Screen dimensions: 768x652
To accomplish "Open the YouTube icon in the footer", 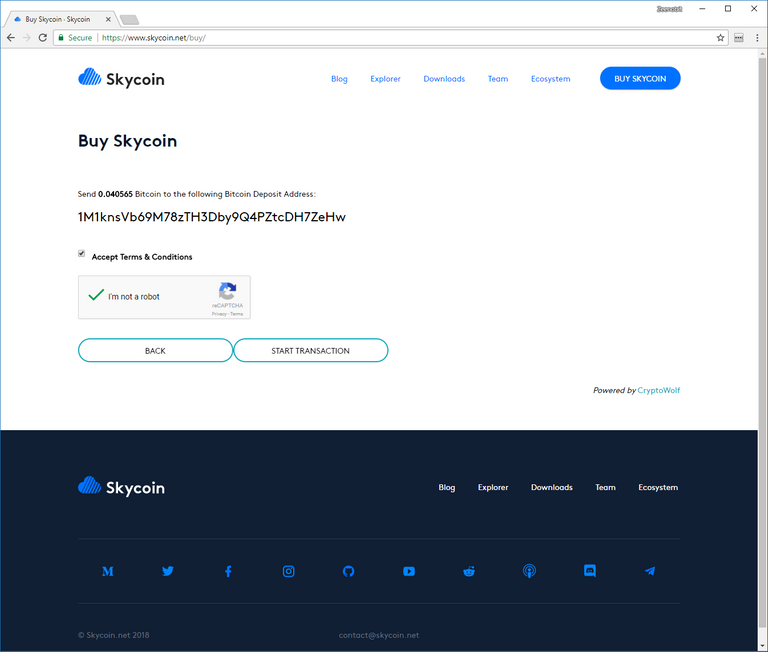I will pyautogui.click(x=409, y=571).
